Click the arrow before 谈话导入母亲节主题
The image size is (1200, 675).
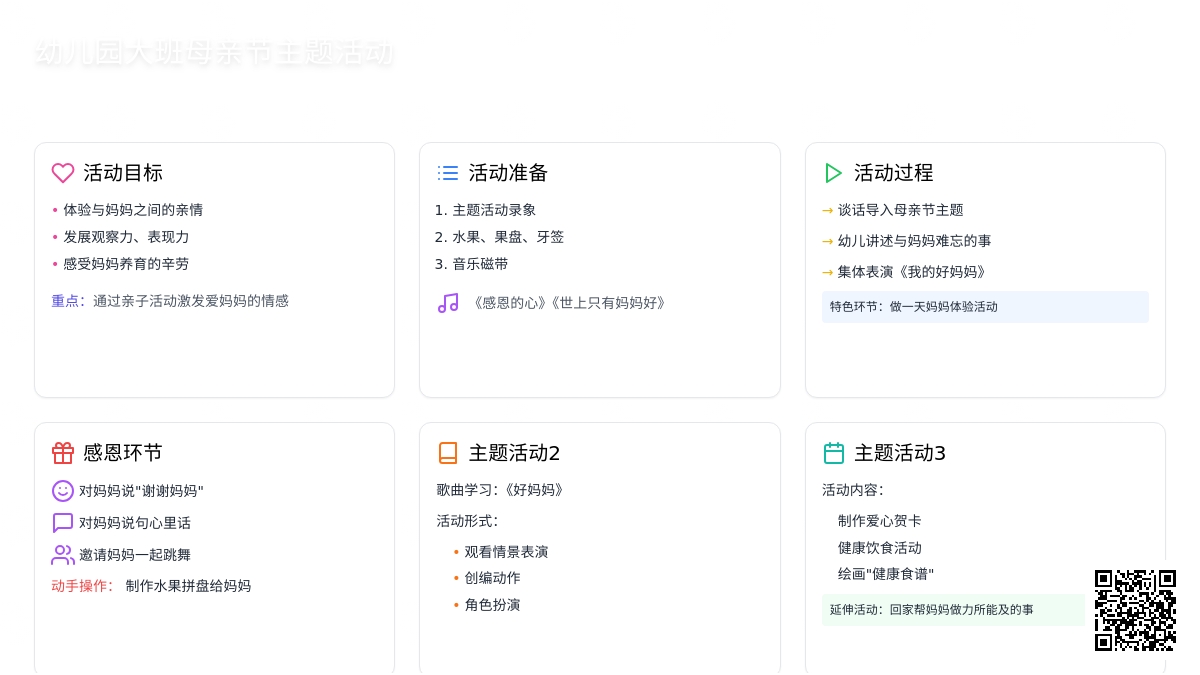coord(827,211)
